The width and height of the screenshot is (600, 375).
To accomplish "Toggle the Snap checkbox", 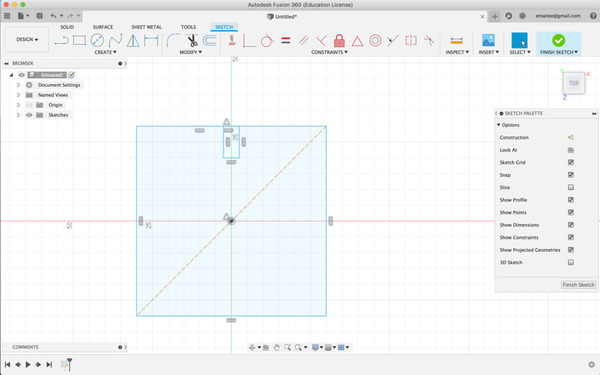I will [x=571, y=175].
